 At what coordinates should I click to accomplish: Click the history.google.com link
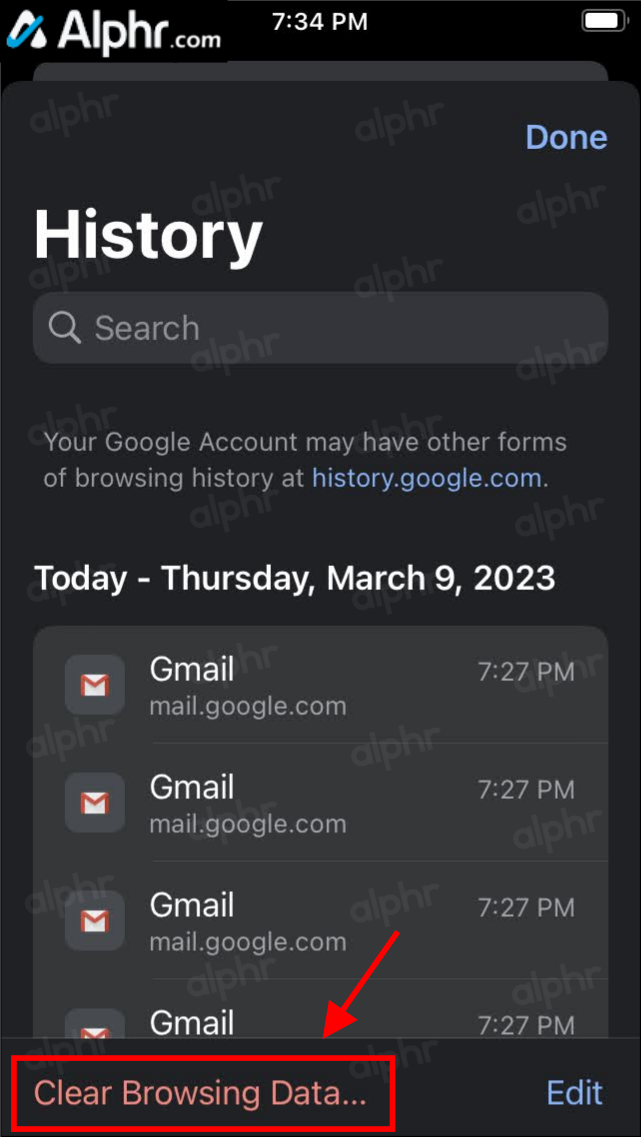426,479
